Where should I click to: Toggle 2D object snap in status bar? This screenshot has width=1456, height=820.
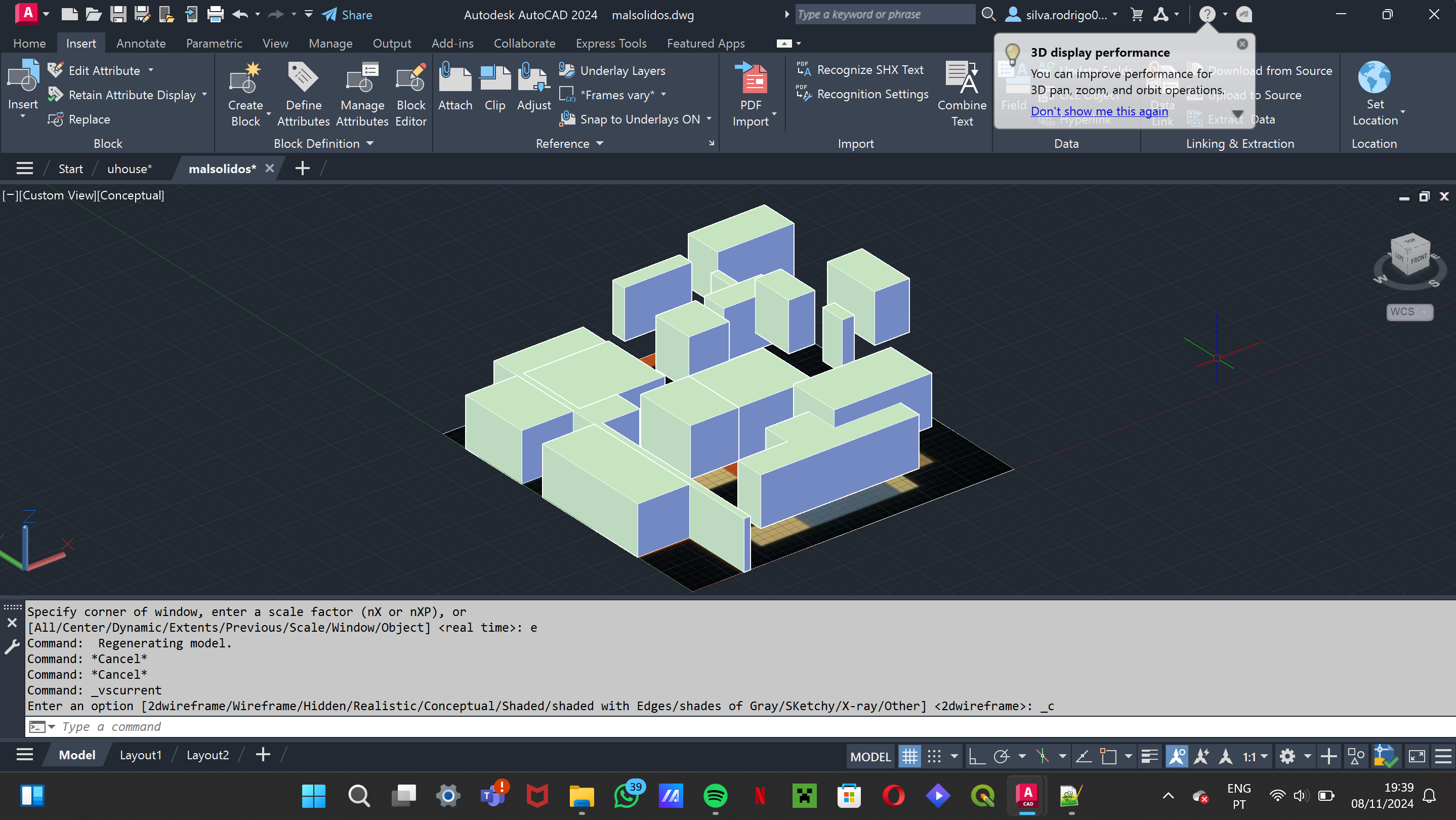pyautogui.click(x=1108, y=757)
